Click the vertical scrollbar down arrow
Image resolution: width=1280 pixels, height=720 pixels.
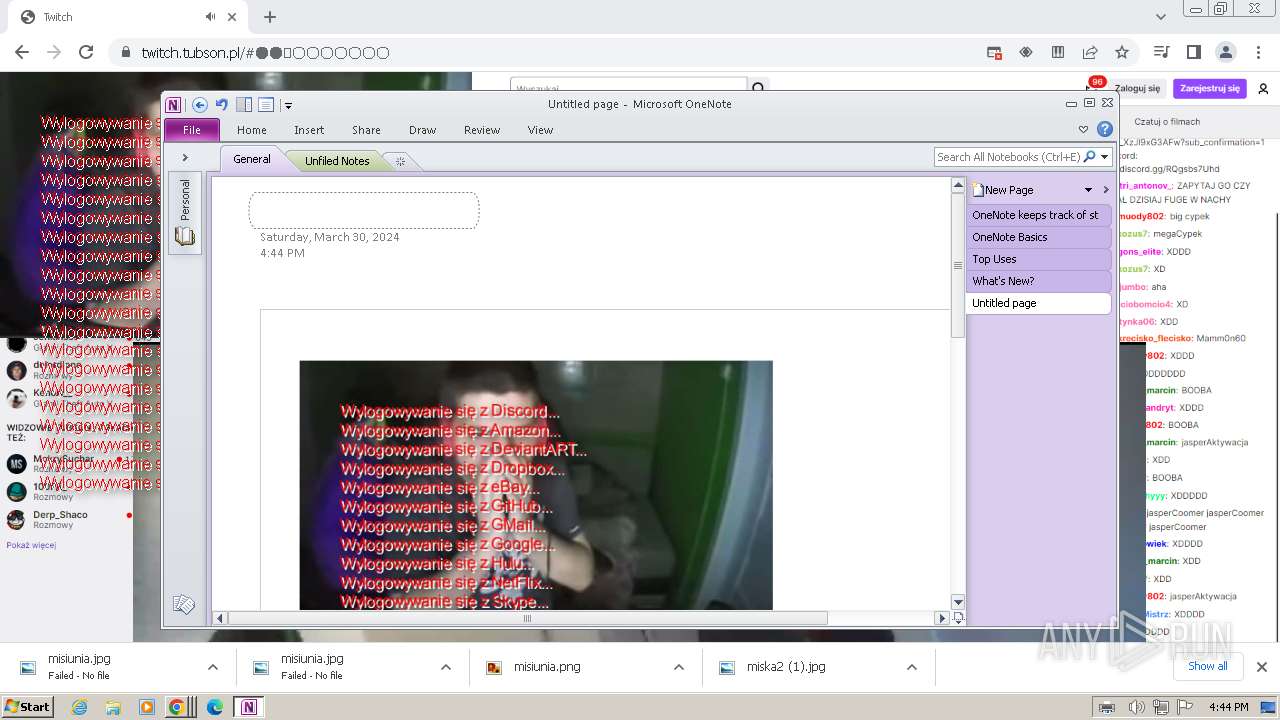[958, 602]
